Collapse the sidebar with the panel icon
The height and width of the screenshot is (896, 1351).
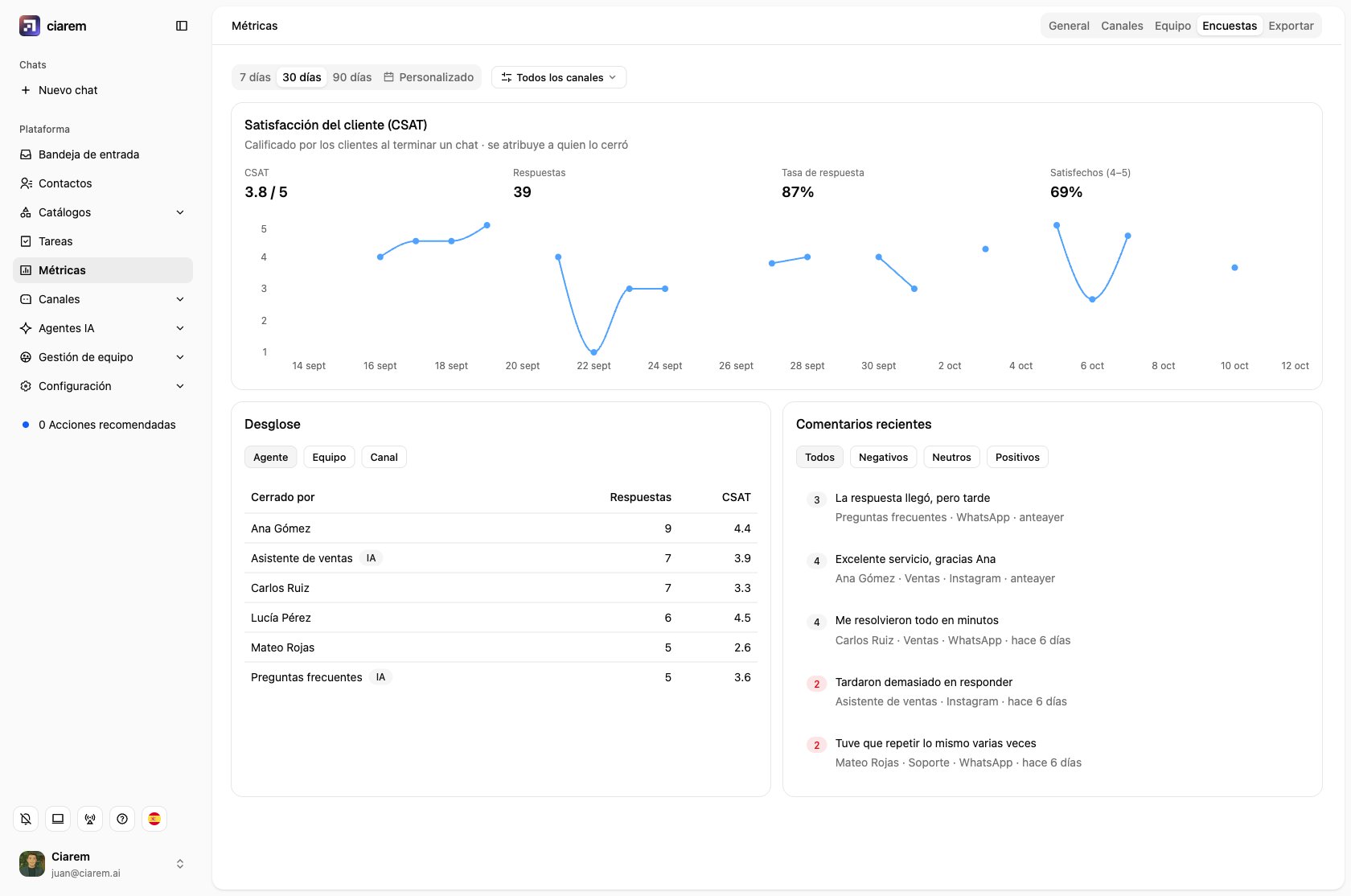coord(182,26)
